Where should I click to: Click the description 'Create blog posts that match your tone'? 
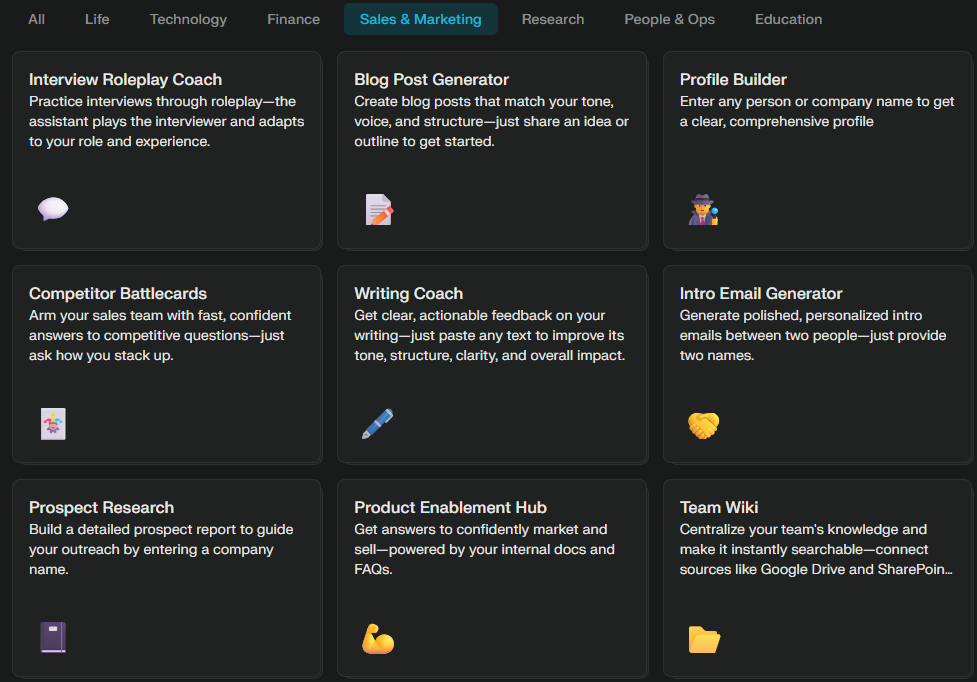click(x=492, y=121)
